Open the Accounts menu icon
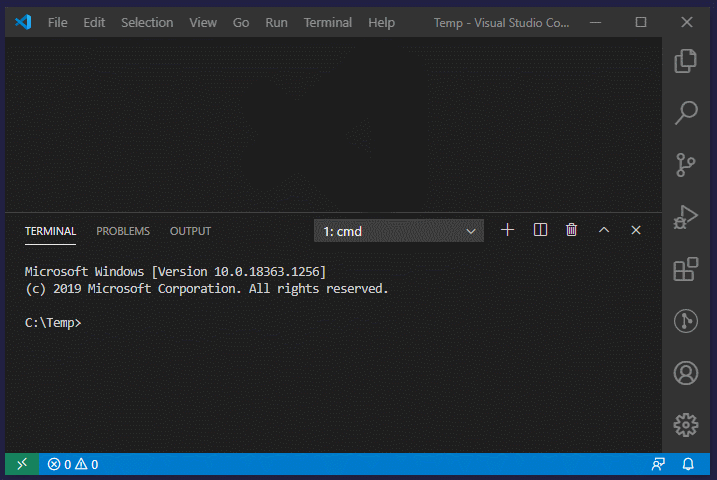Screen dimensions: 717x480 pos(685,373)
